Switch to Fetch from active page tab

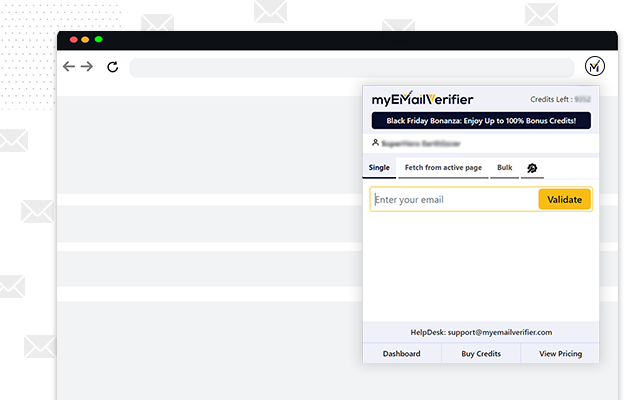443,168
